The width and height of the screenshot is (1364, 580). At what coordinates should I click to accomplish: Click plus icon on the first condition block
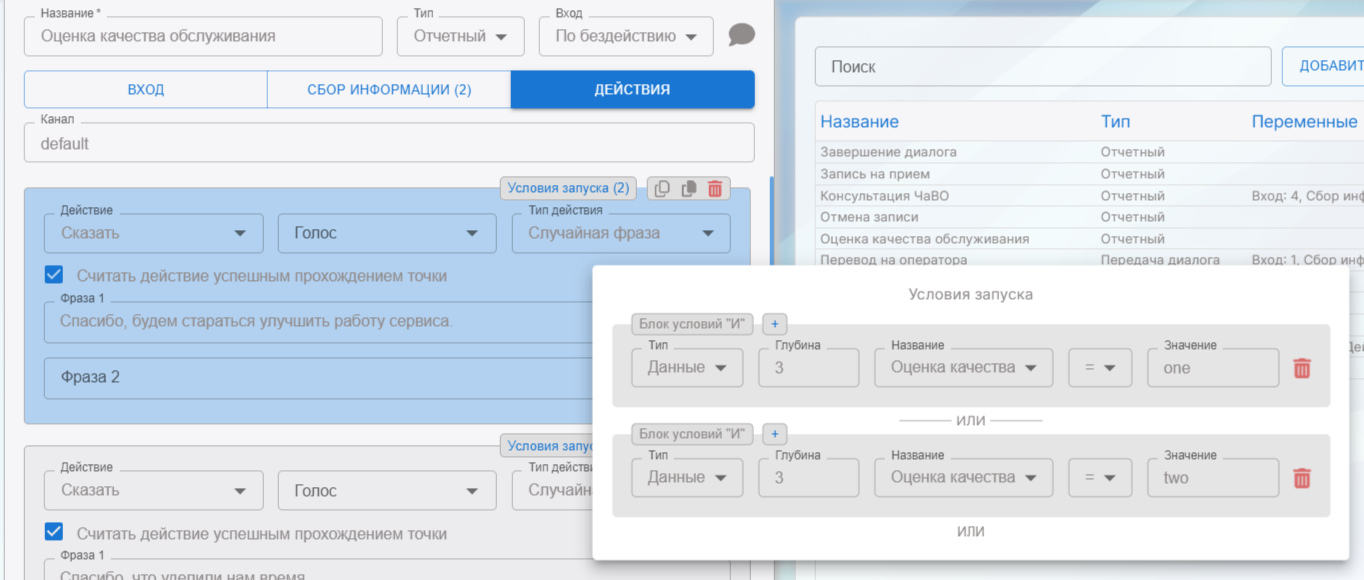(x=775, y=324)
